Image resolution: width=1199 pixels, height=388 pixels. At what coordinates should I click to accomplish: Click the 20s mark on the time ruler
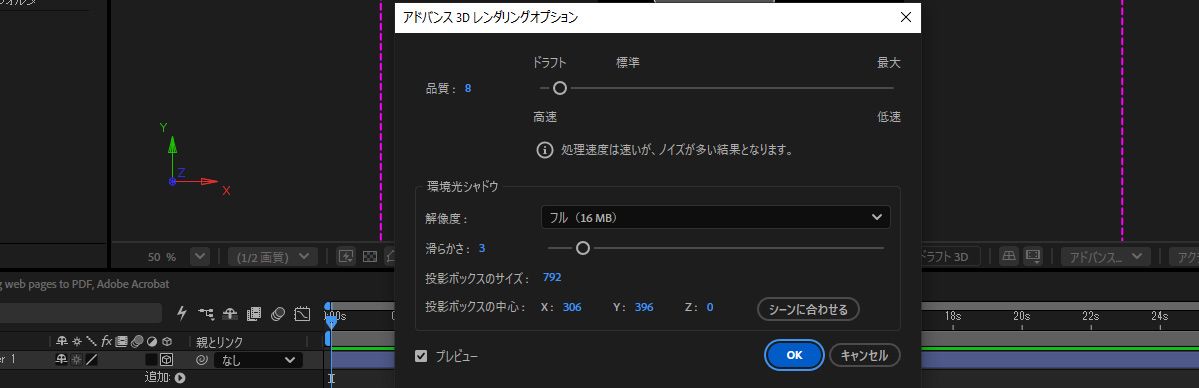pyautogui.click(x=1022, y=315)
